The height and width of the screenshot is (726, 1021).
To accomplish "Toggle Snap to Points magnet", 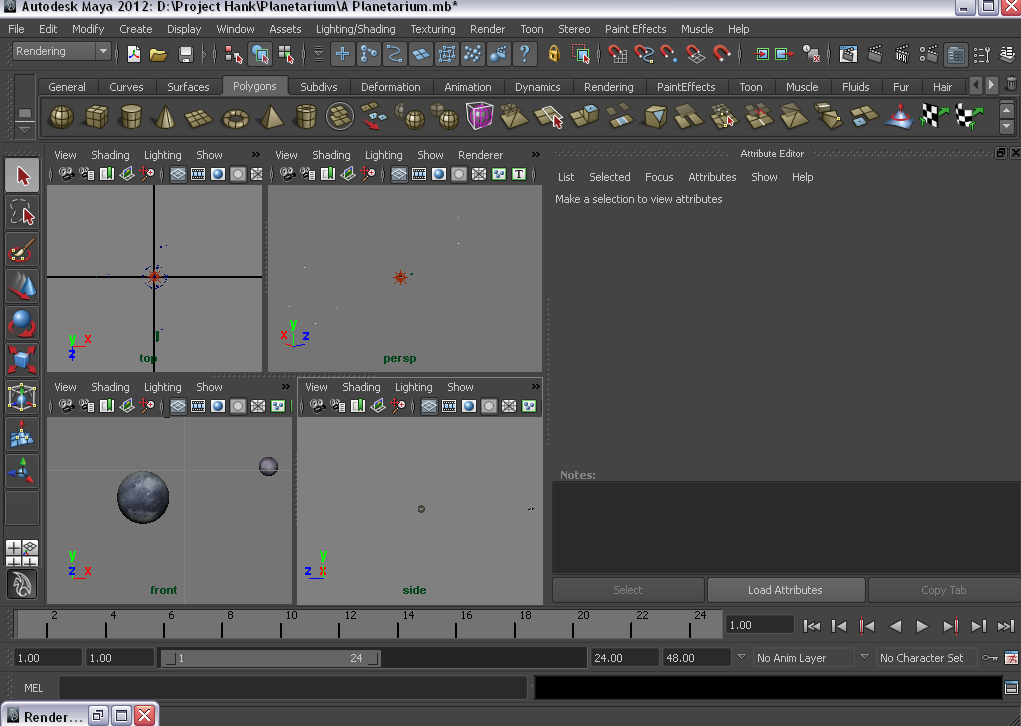I will coord(669,54).
